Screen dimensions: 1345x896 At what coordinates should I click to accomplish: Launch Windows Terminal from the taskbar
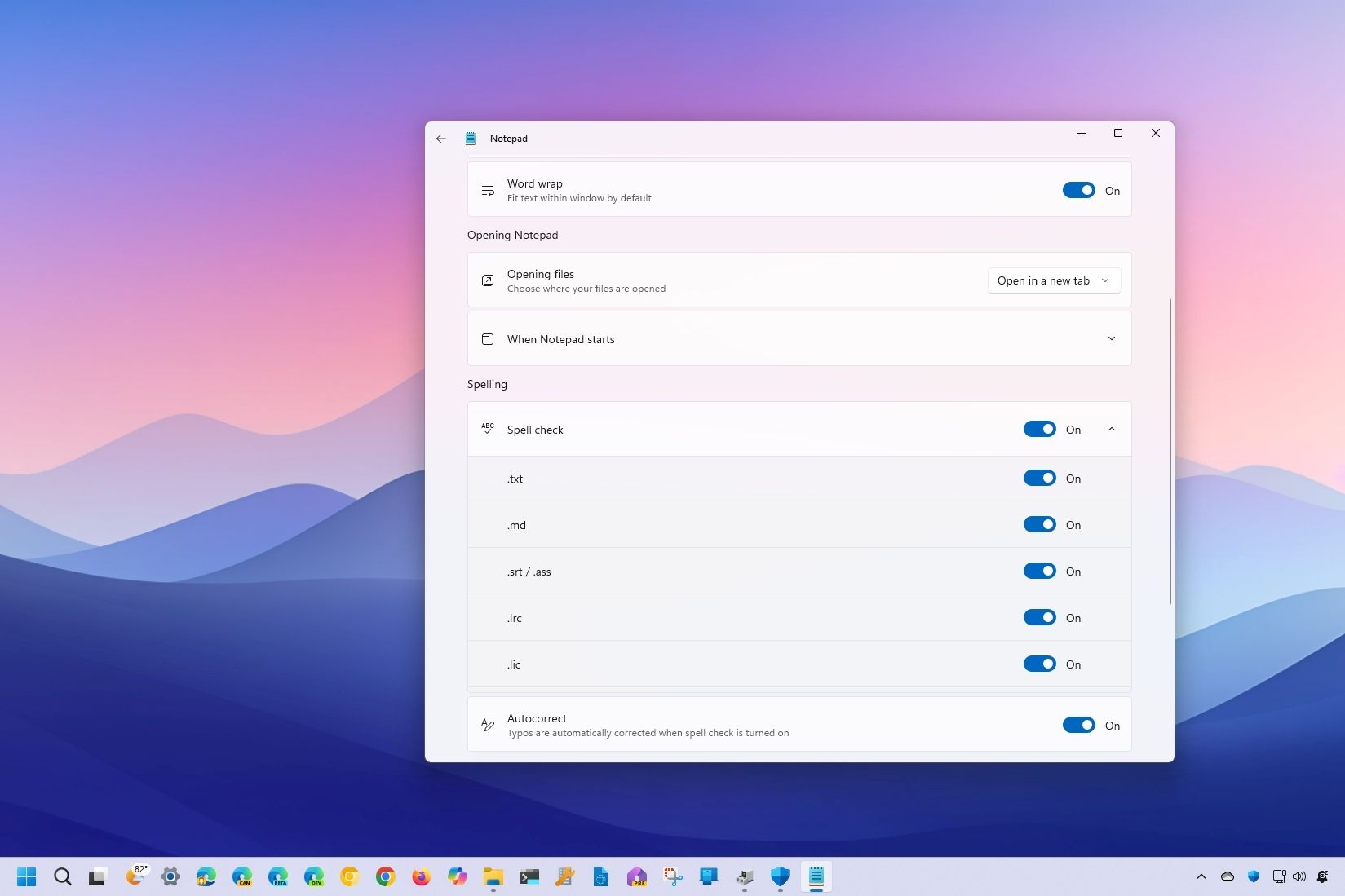[528, 876]
